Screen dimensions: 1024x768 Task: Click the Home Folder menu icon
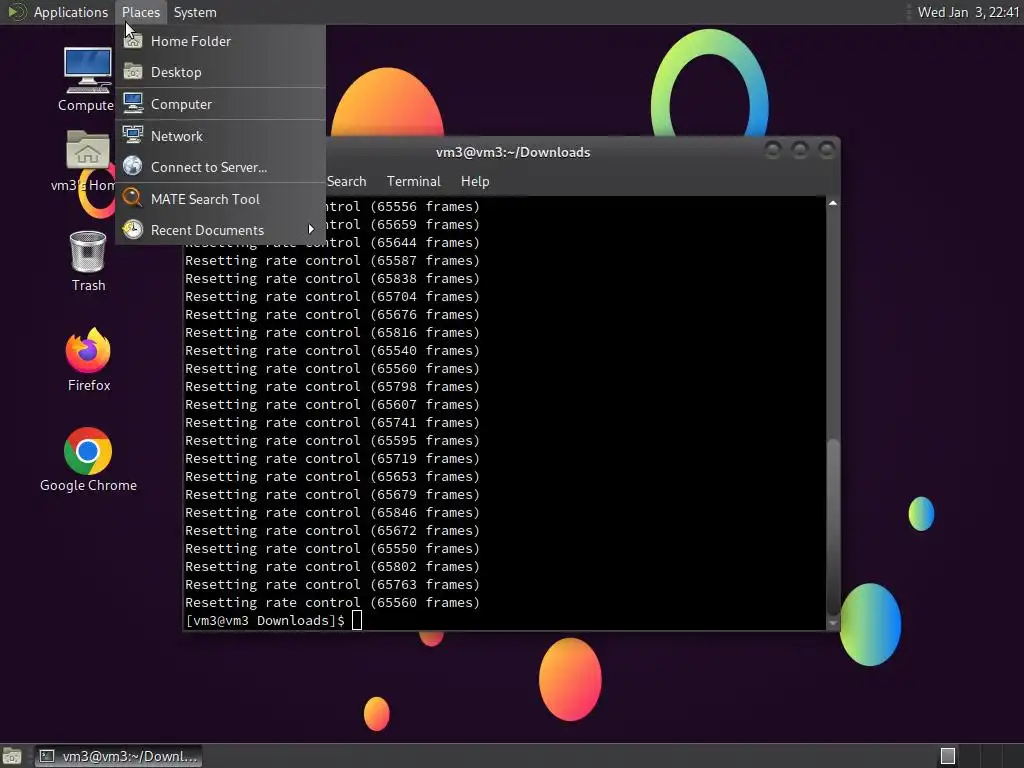click(x=133, y=40)
